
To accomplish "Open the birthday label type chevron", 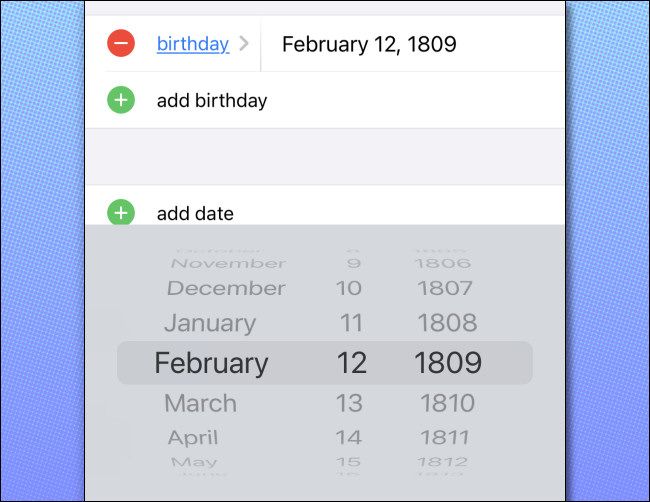I will (244, 44).
